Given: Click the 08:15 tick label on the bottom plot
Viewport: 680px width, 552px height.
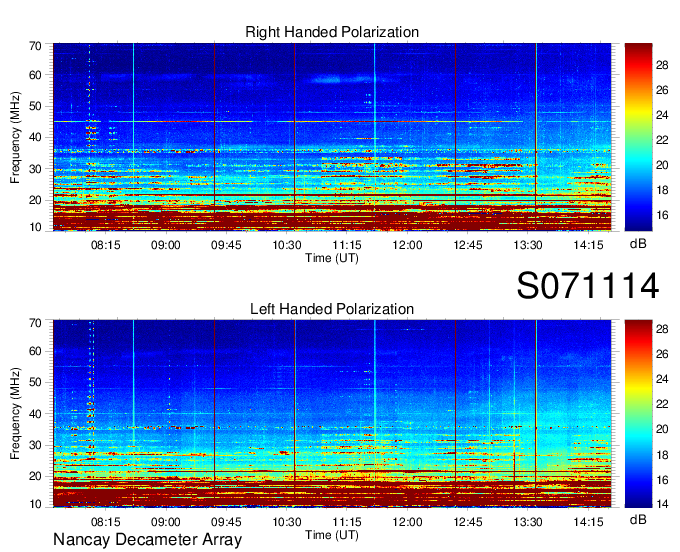Looking at the screenshot, I should tap(105, 522).
